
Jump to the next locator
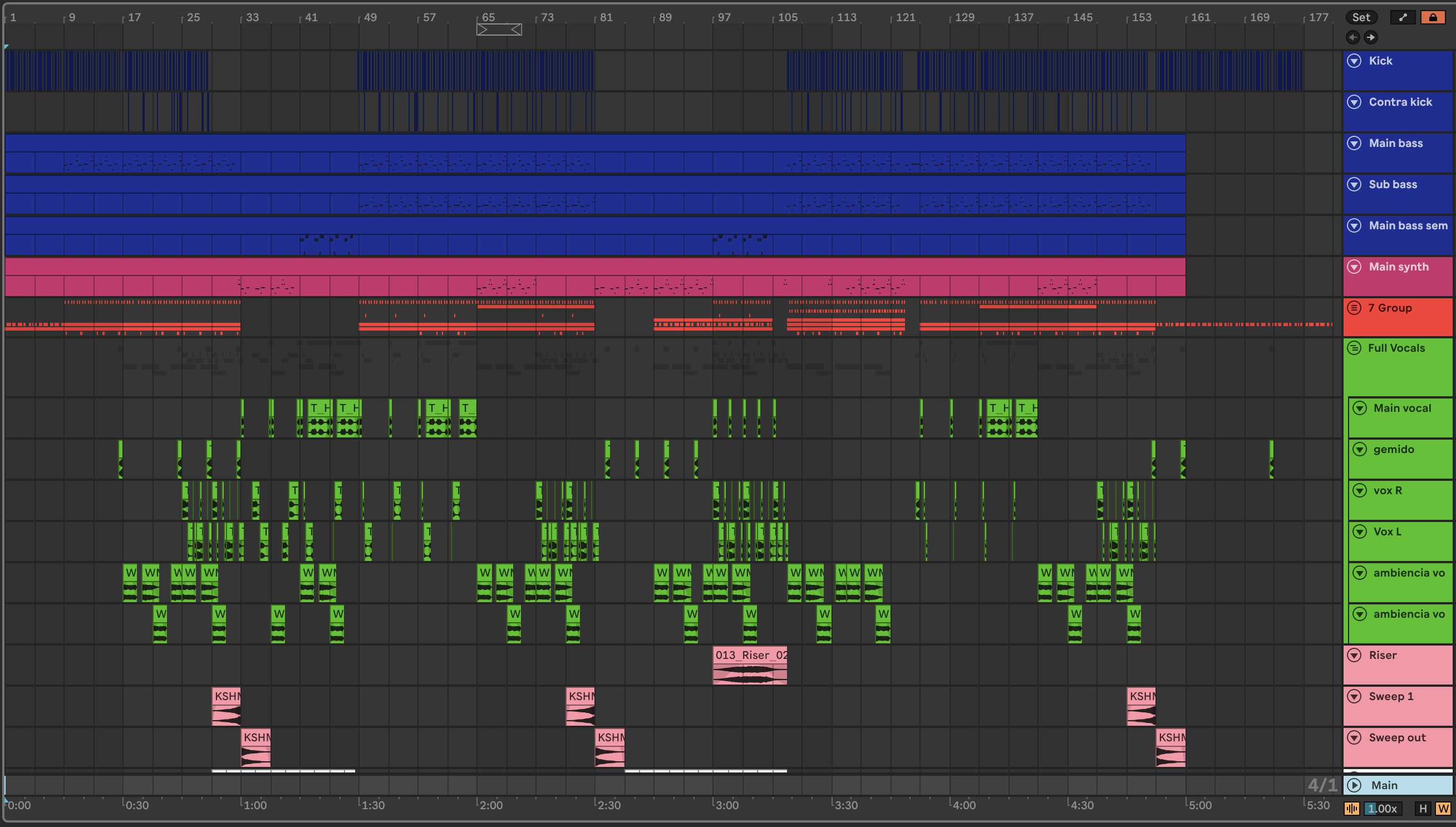pos(1371,37)
